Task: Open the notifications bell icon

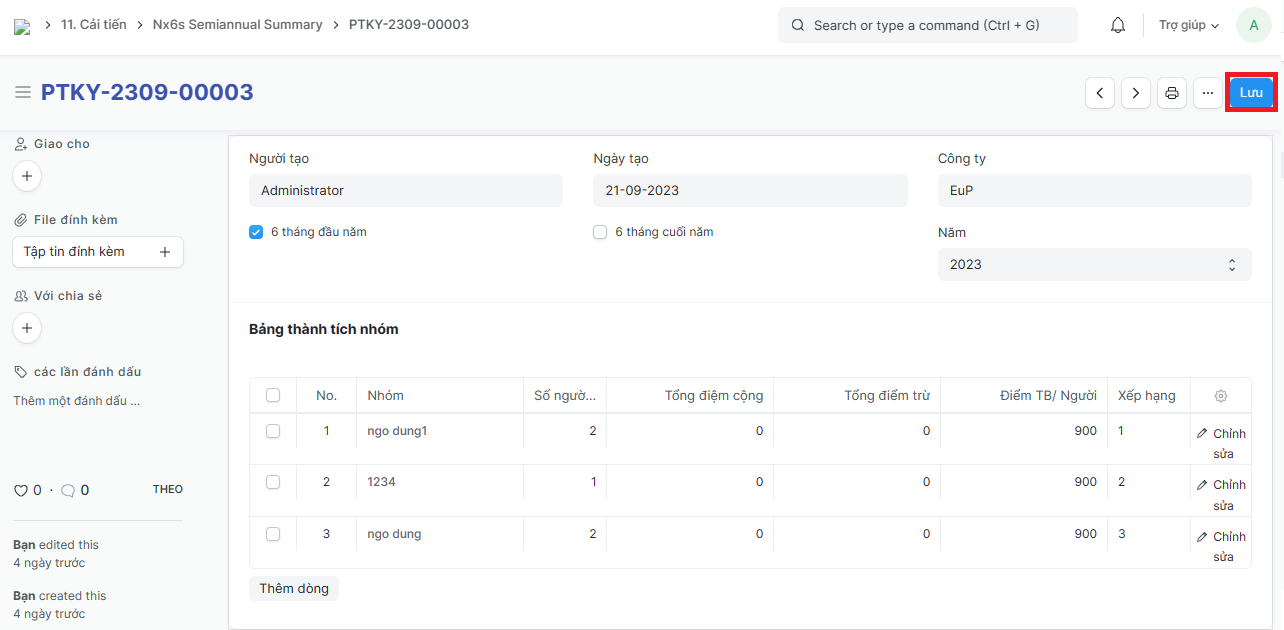Action: click(1118, 25)
